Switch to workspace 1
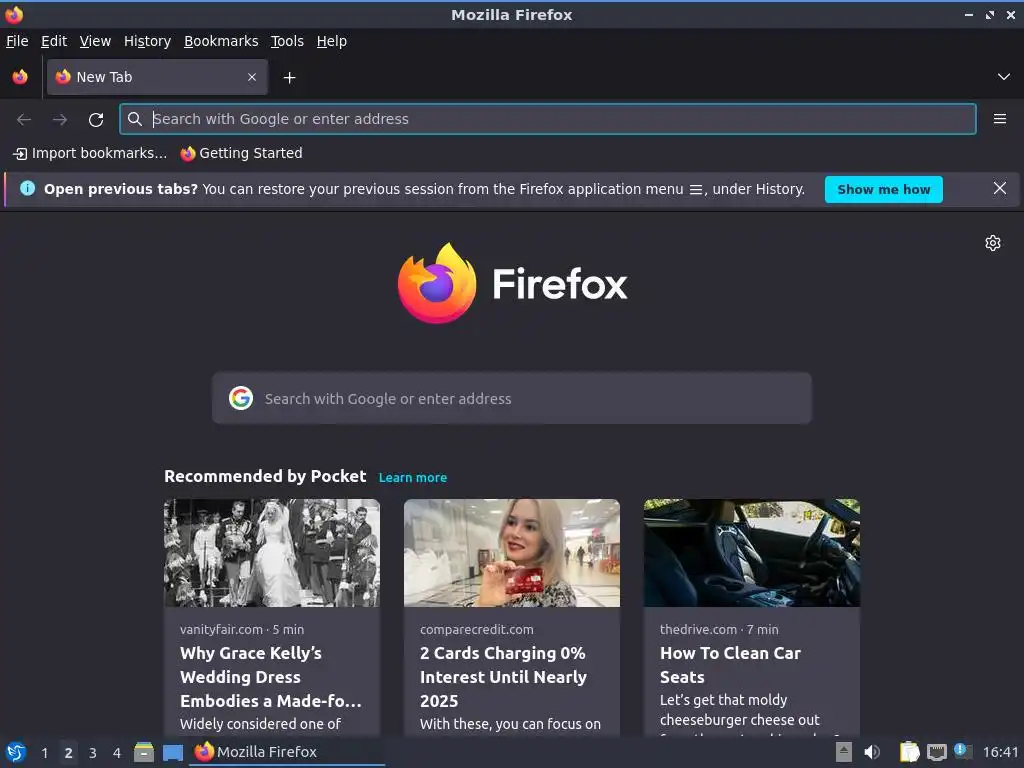 (44, 753)
